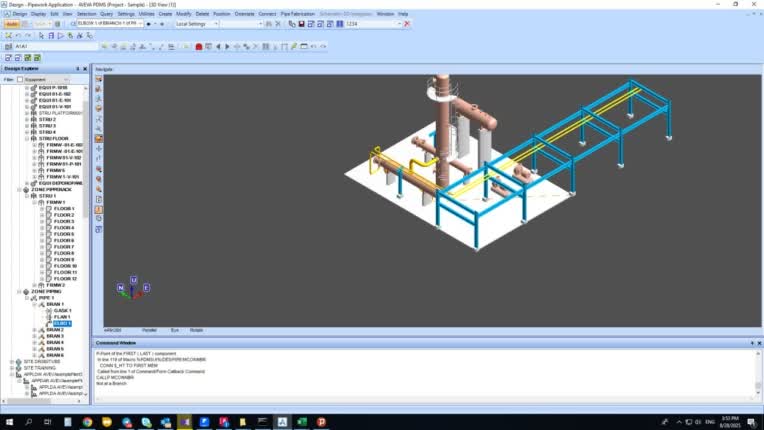Select ZONE PIPING in the tree
Screen dimensions: 764x430
coord(46,292)
